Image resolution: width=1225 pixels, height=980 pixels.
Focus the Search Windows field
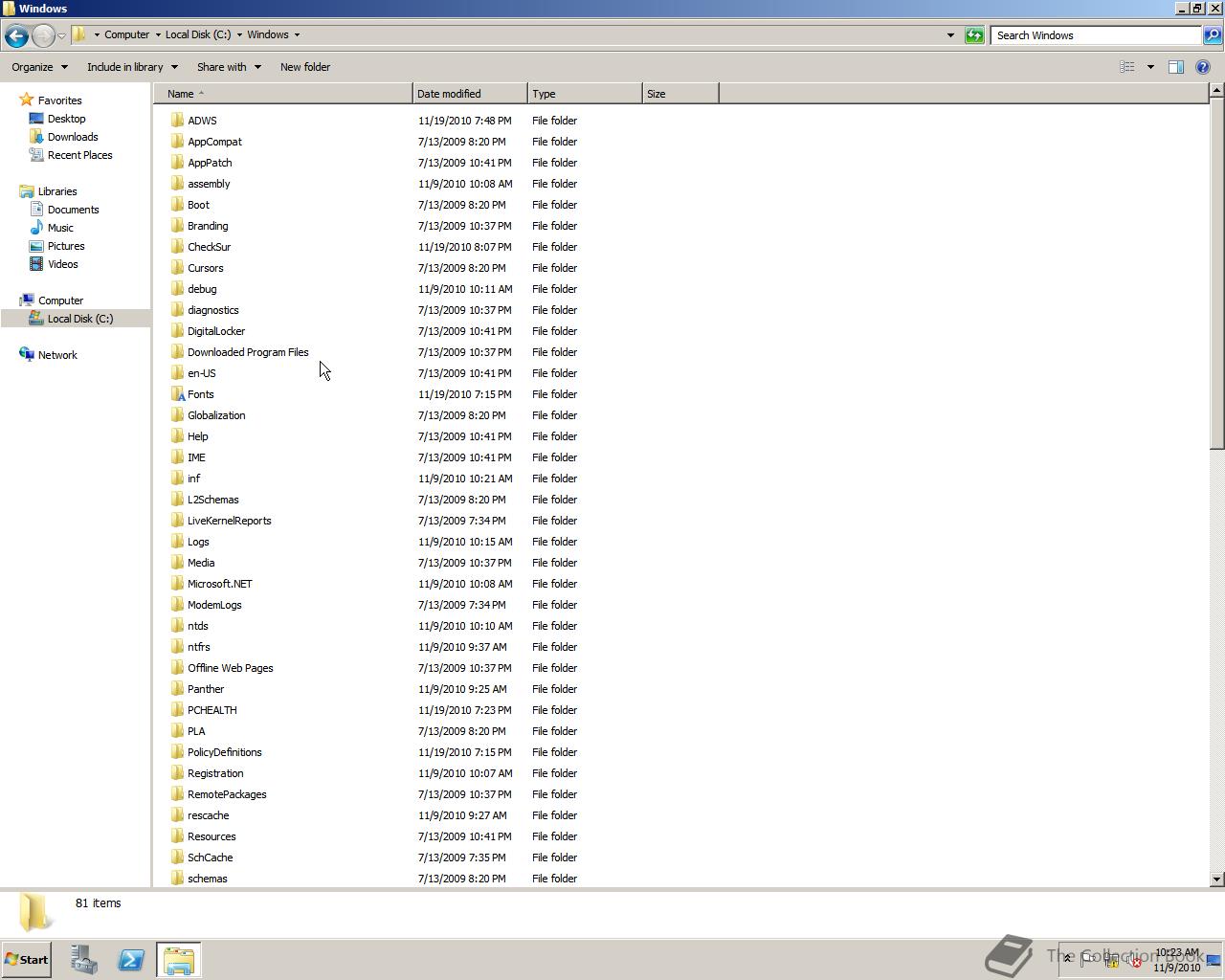(x=1096, y=35)
